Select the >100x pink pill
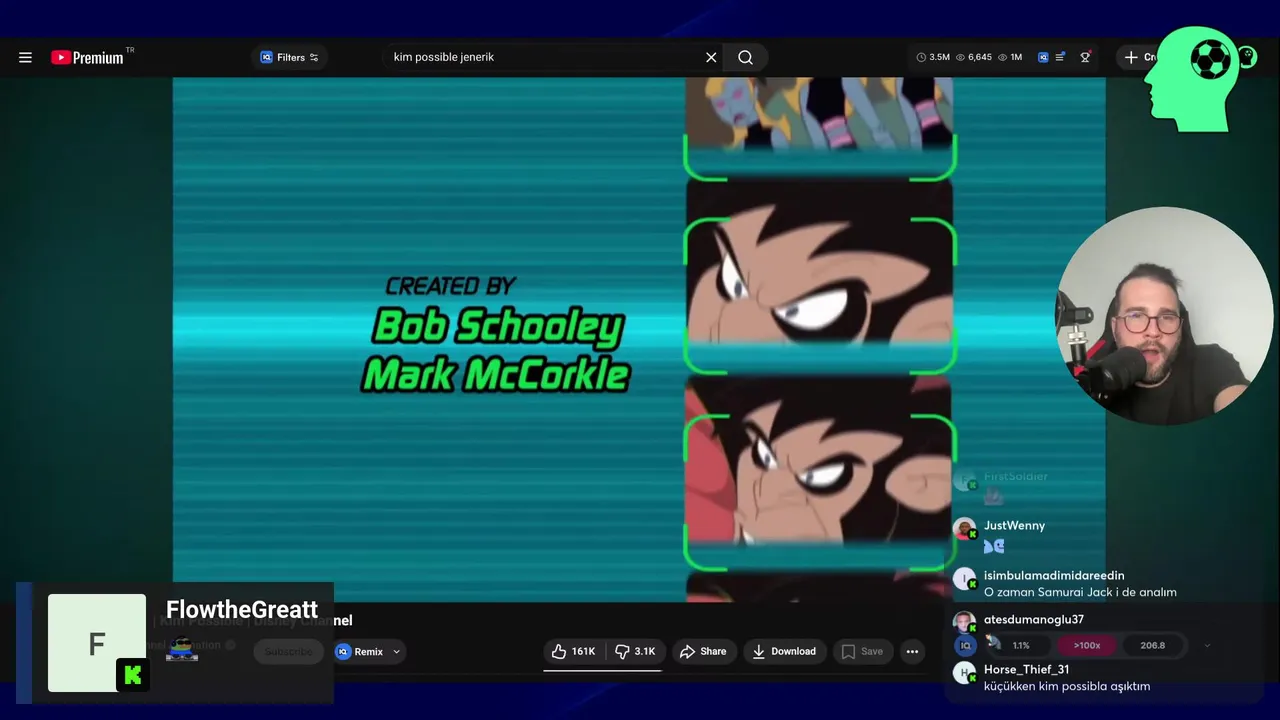This screenshot has width=1280, height=720. coord(1087,645)
